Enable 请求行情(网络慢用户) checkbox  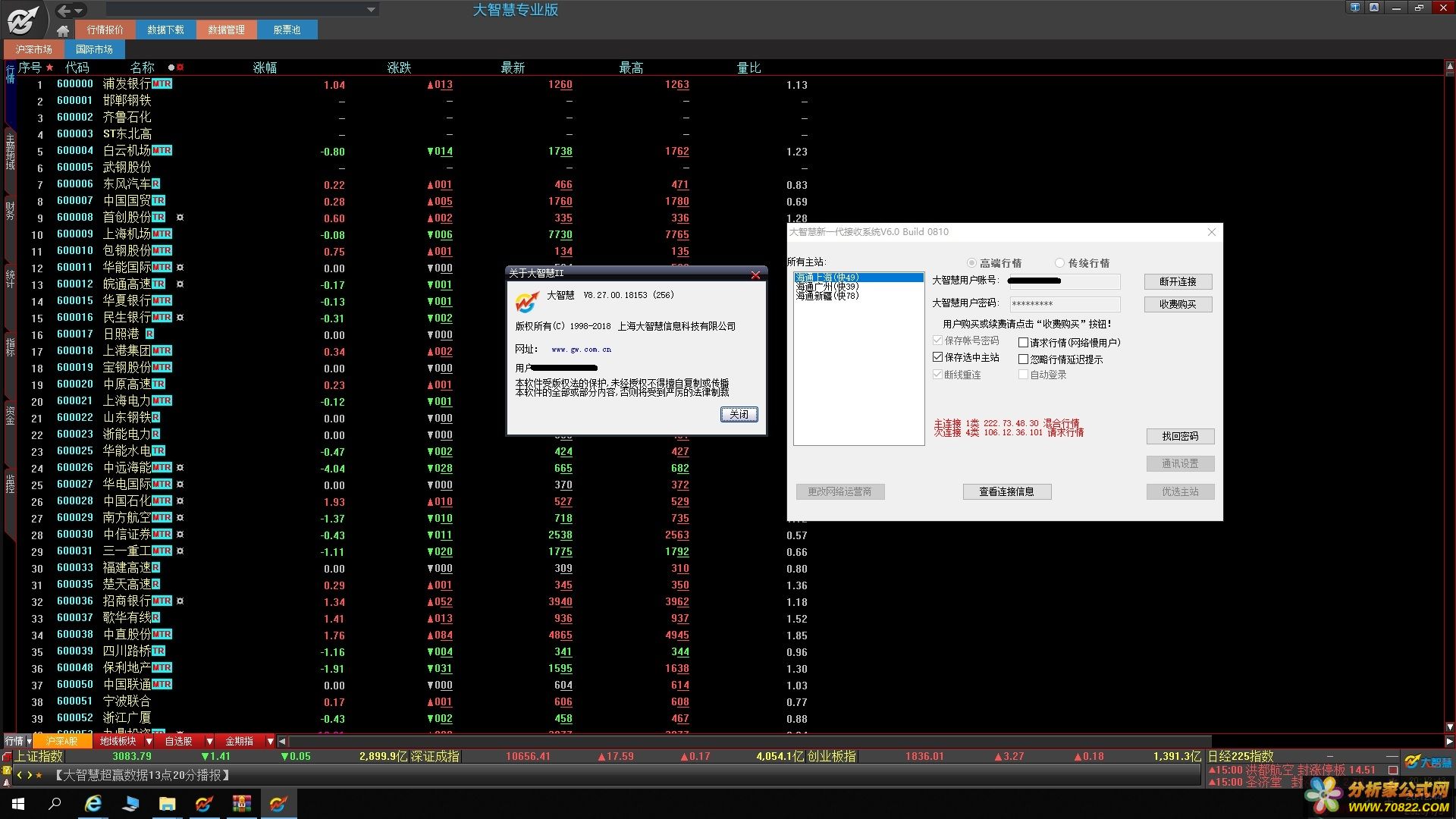click(x=1023, y=343)
